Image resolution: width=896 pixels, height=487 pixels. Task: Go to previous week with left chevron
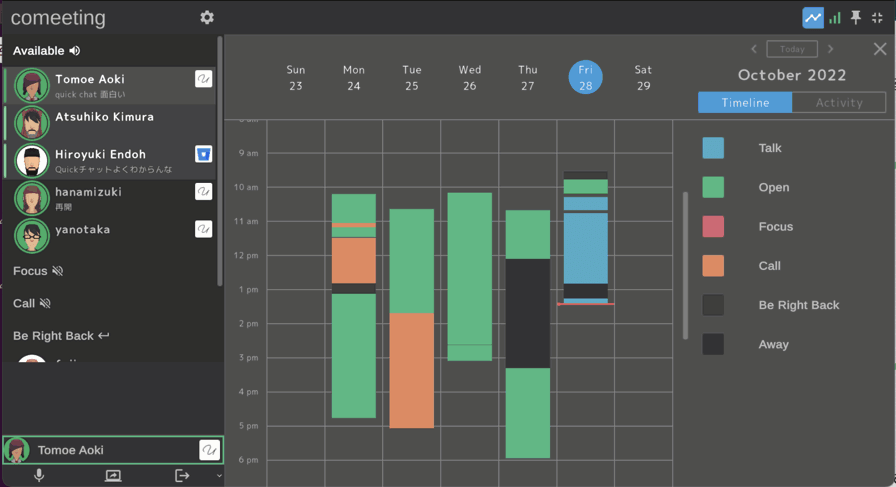tap(754, 49)
